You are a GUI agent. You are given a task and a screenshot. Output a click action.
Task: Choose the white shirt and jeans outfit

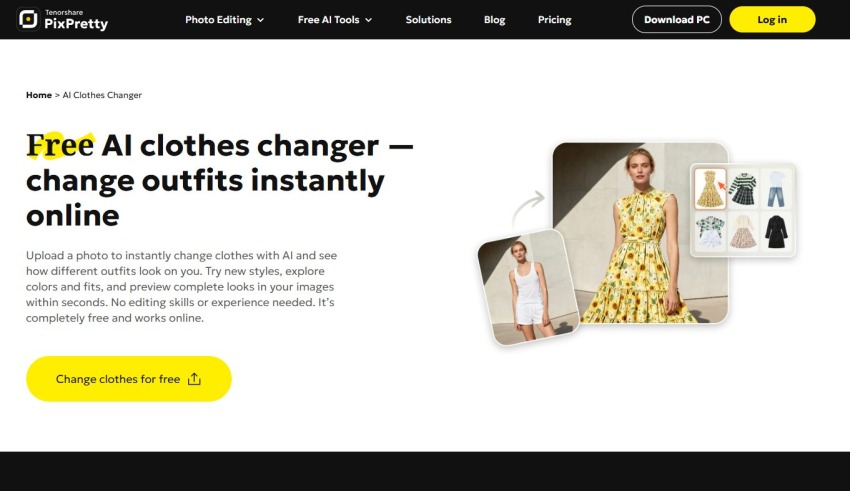coord(776,189)
